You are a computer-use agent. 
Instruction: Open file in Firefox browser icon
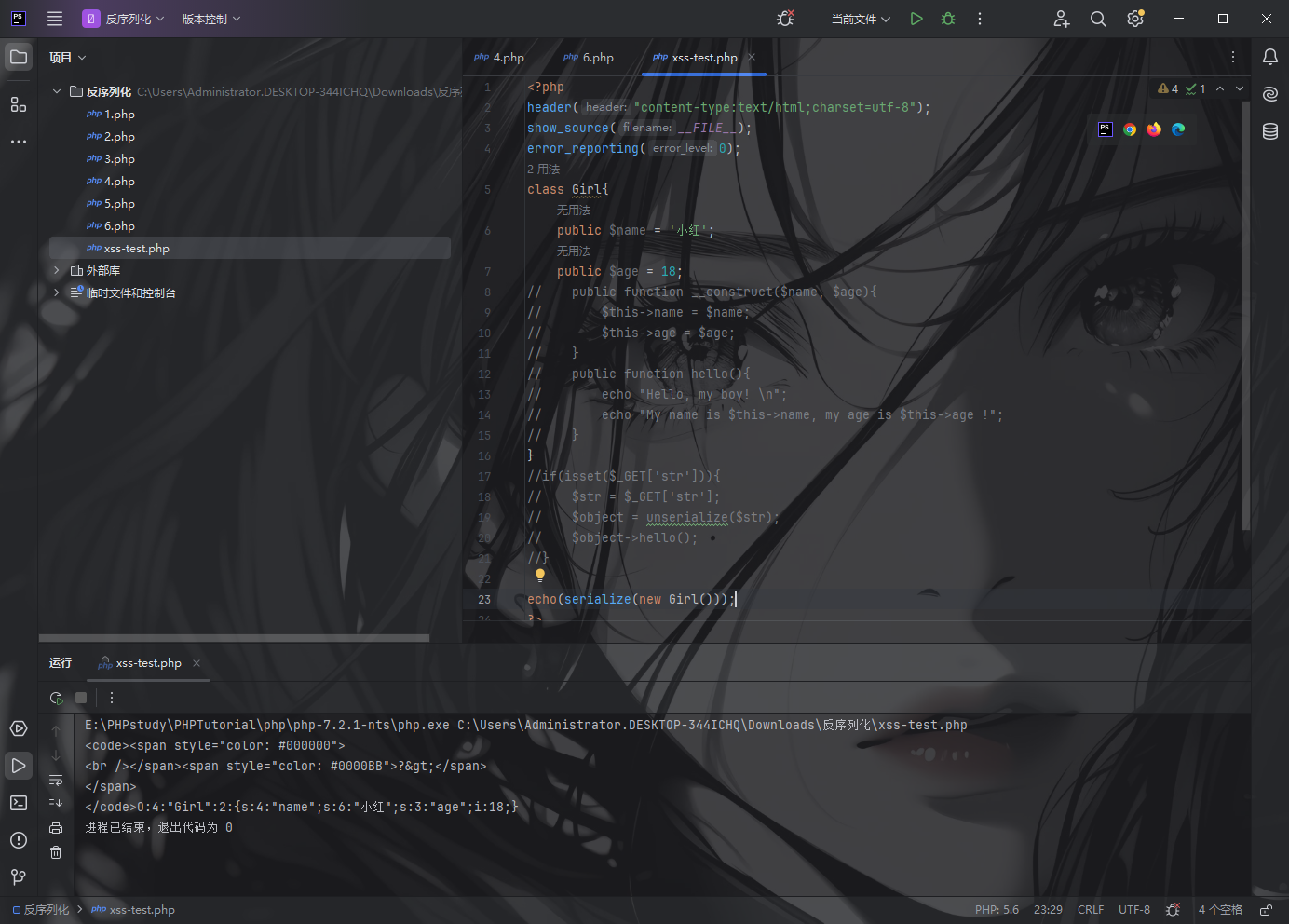click(x=1154, y=129)
